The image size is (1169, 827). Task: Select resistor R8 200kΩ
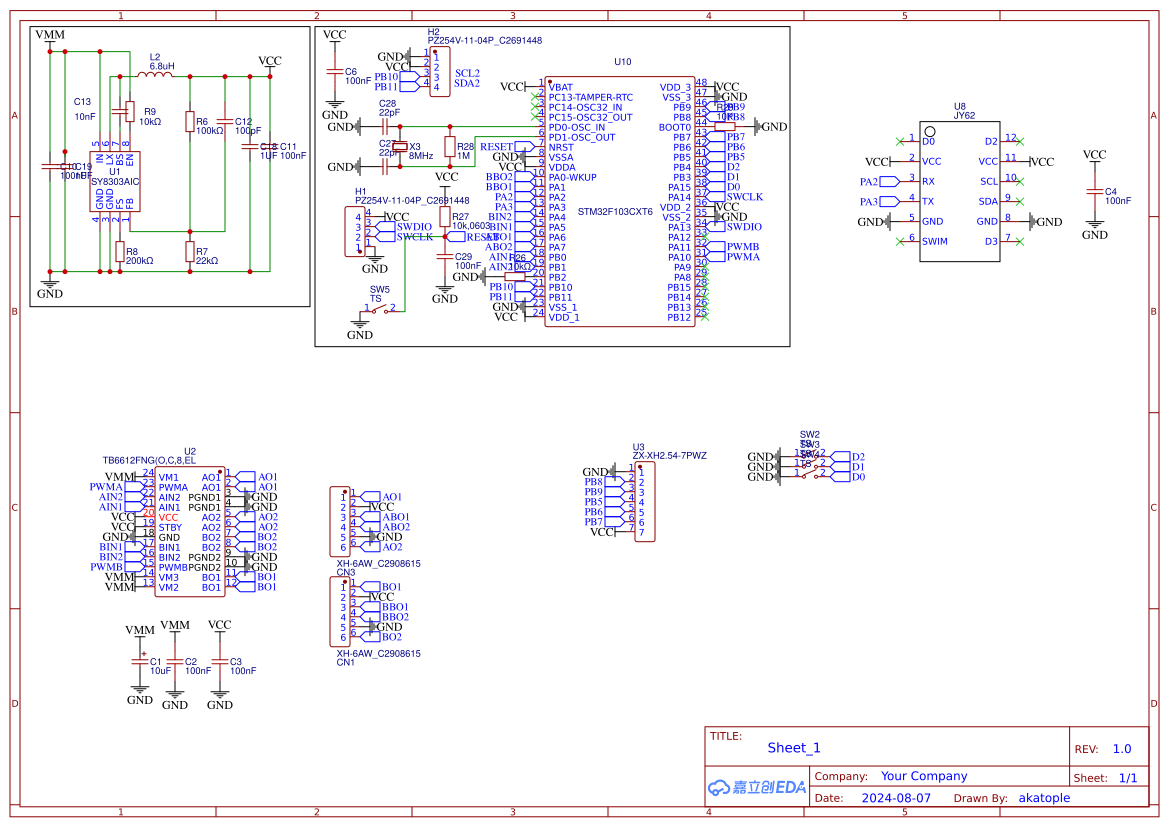click(x=119, y=251)
